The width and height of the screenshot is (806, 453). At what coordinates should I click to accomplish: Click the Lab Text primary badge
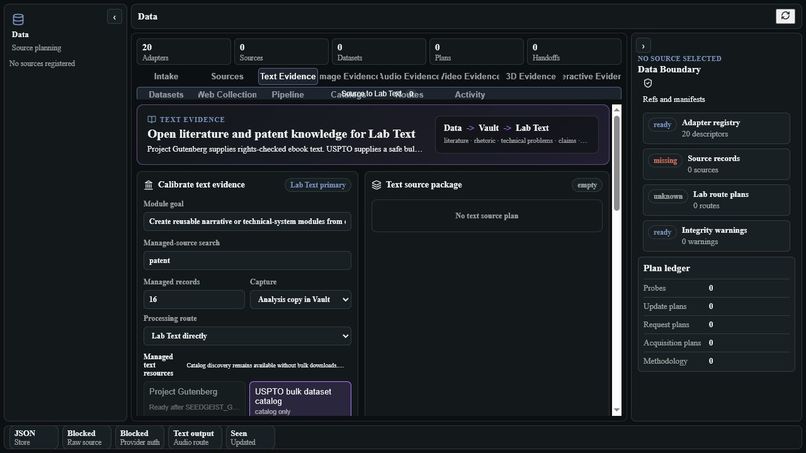[318, 185]
